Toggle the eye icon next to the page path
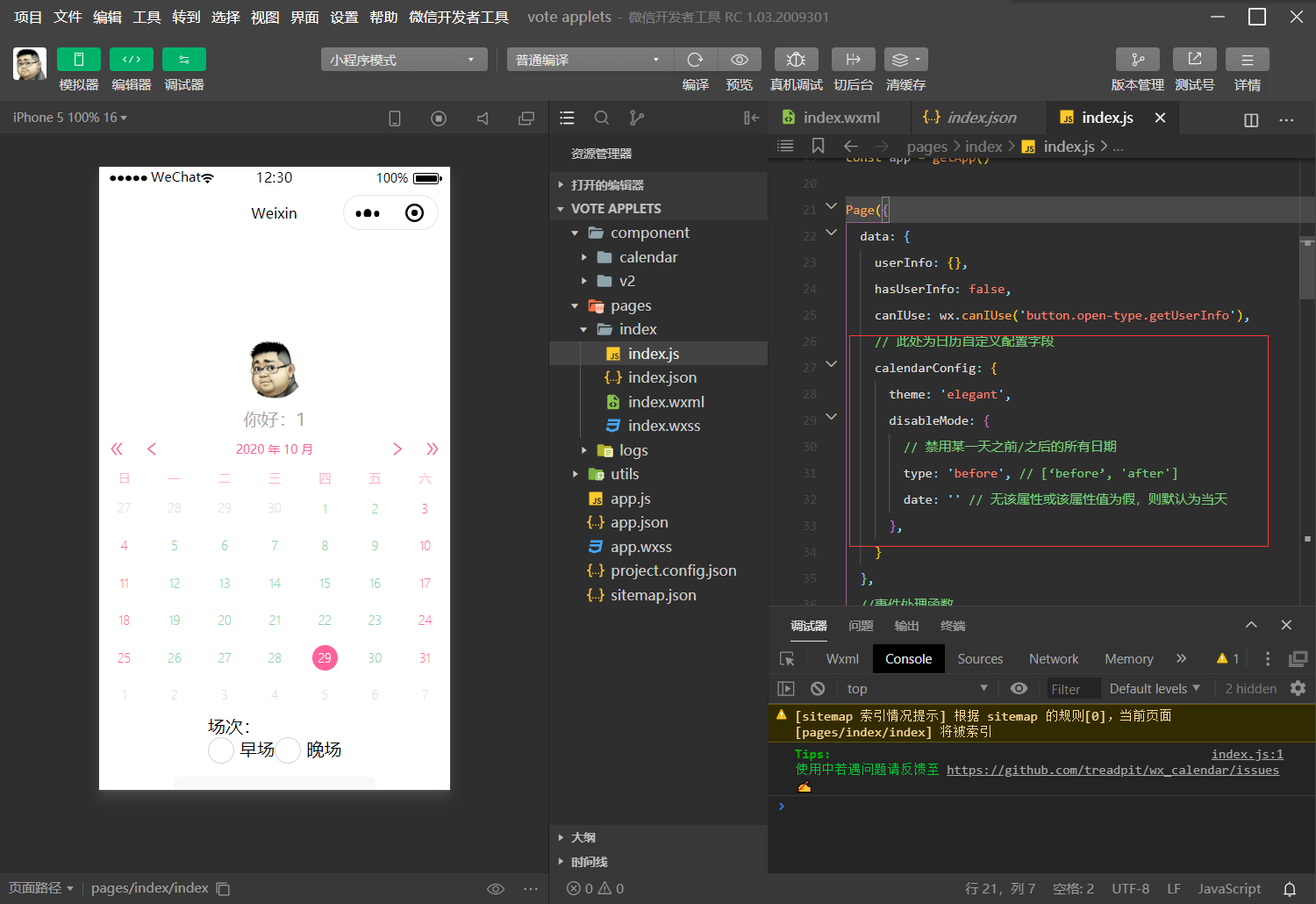The width and height of the screenshot is (1316, 904). point(496,888)
